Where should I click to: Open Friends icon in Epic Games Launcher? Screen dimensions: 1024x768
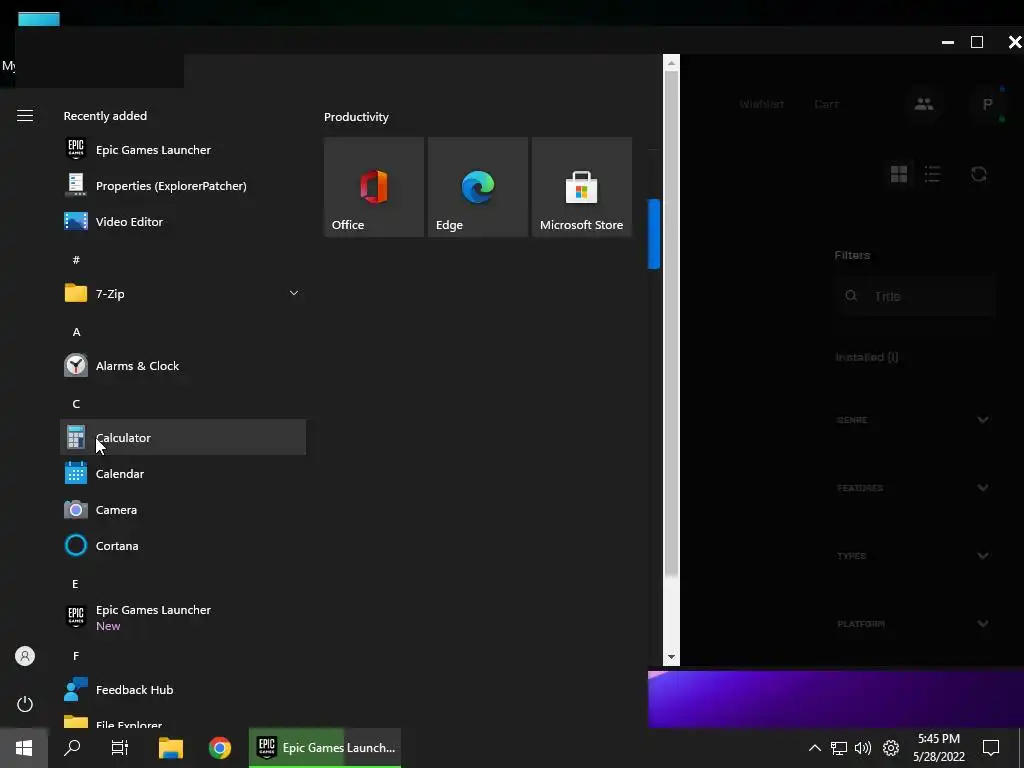tap(923, 104)
